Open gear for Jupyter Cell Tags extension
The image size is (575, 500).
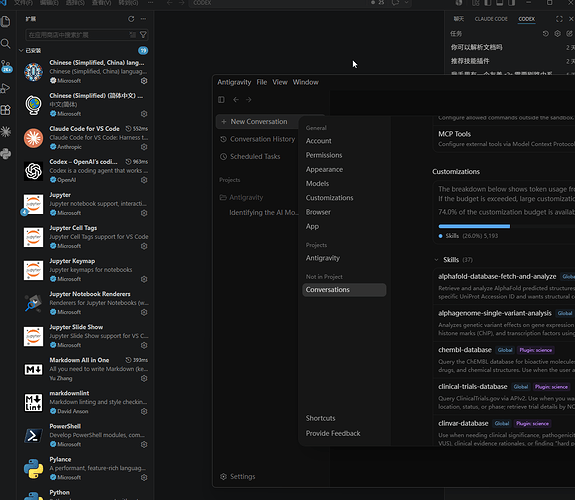[144, 246]
